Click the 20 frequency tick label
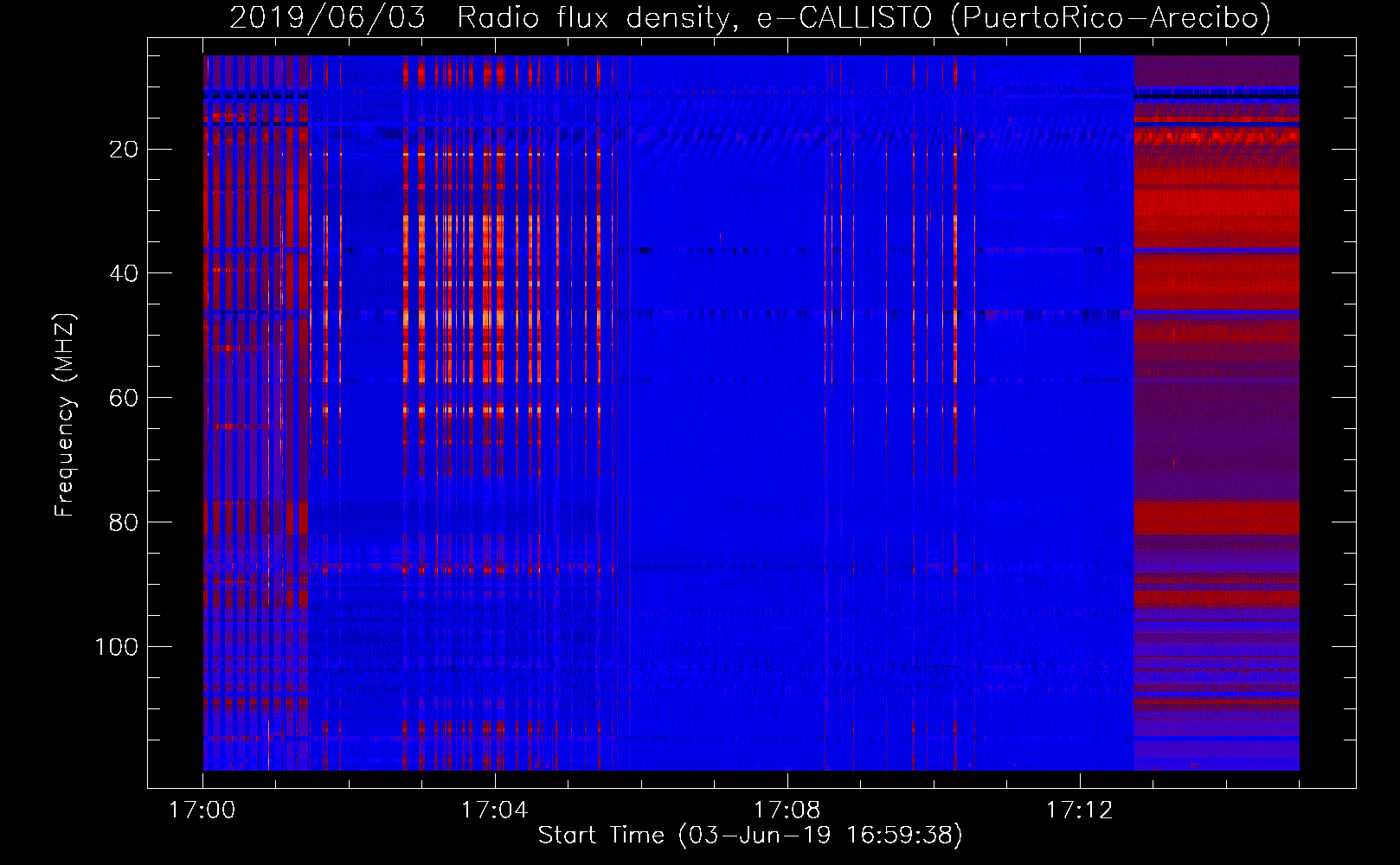This screenshot has height=865, width=1400. tap(123, 150)
